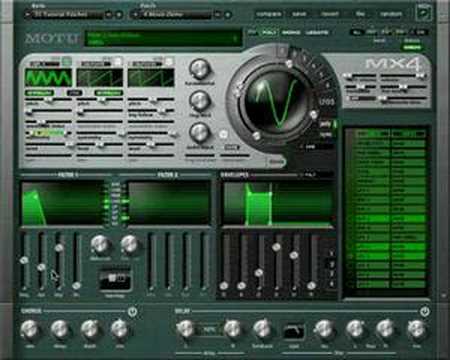The image size is (450, 360).
Task: Click the third Chorus knob
Action: (90, 329)
